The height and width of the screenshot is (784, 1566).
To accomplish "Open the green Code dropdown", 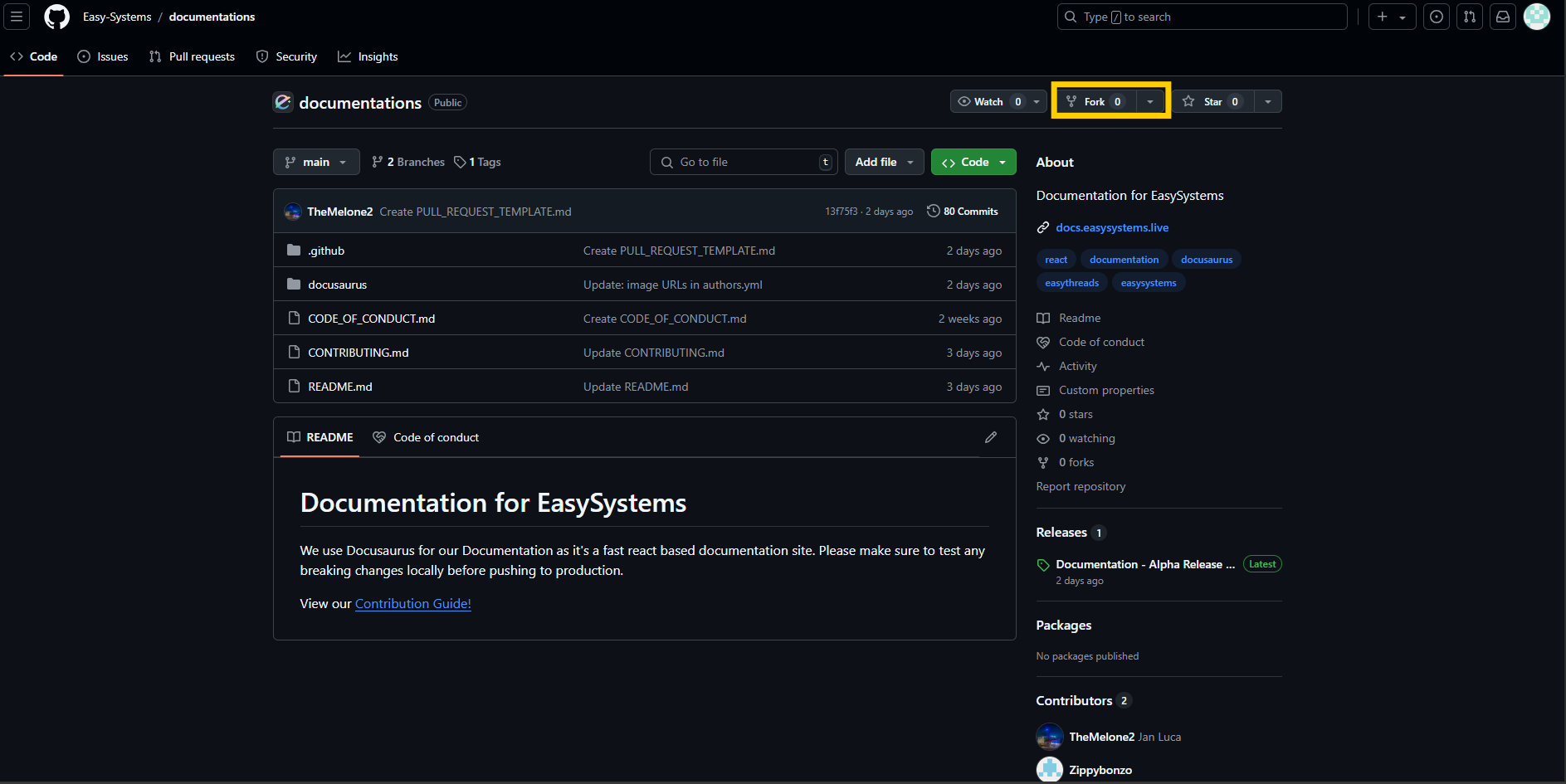I will [x=973, y=162].
